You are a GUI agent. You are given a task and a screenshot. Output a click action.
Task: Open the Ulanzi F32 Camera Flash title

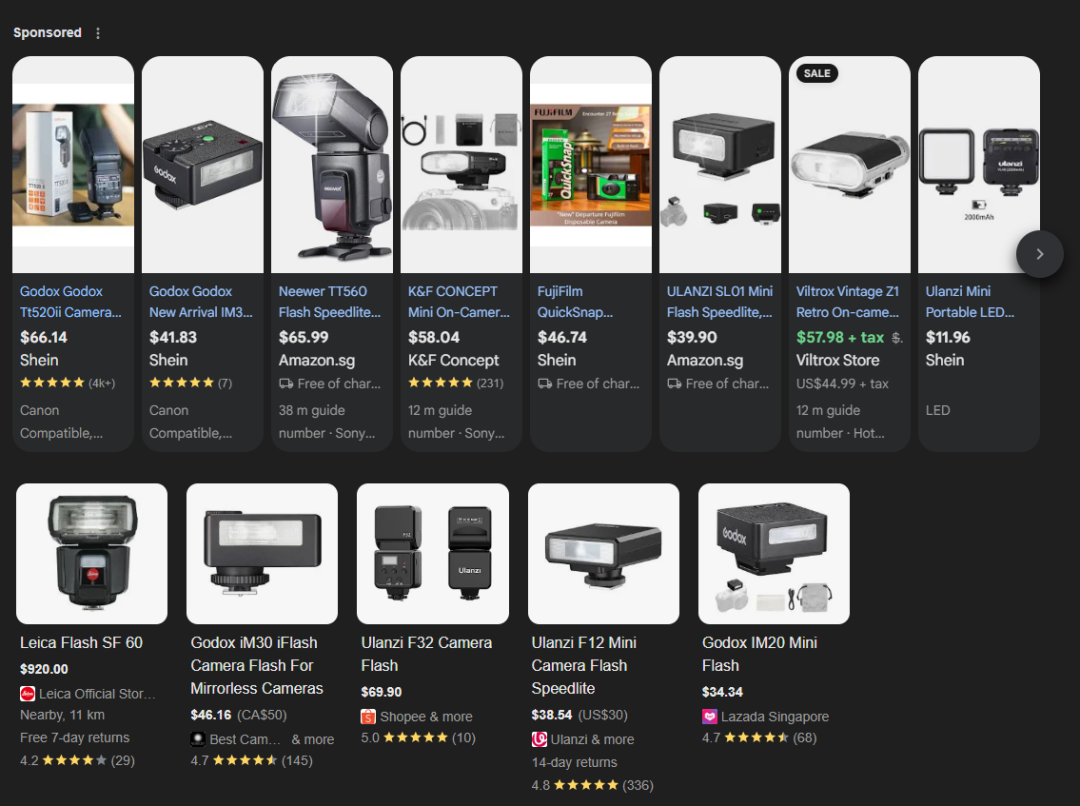pyautogui.click(x=426, y=654)
